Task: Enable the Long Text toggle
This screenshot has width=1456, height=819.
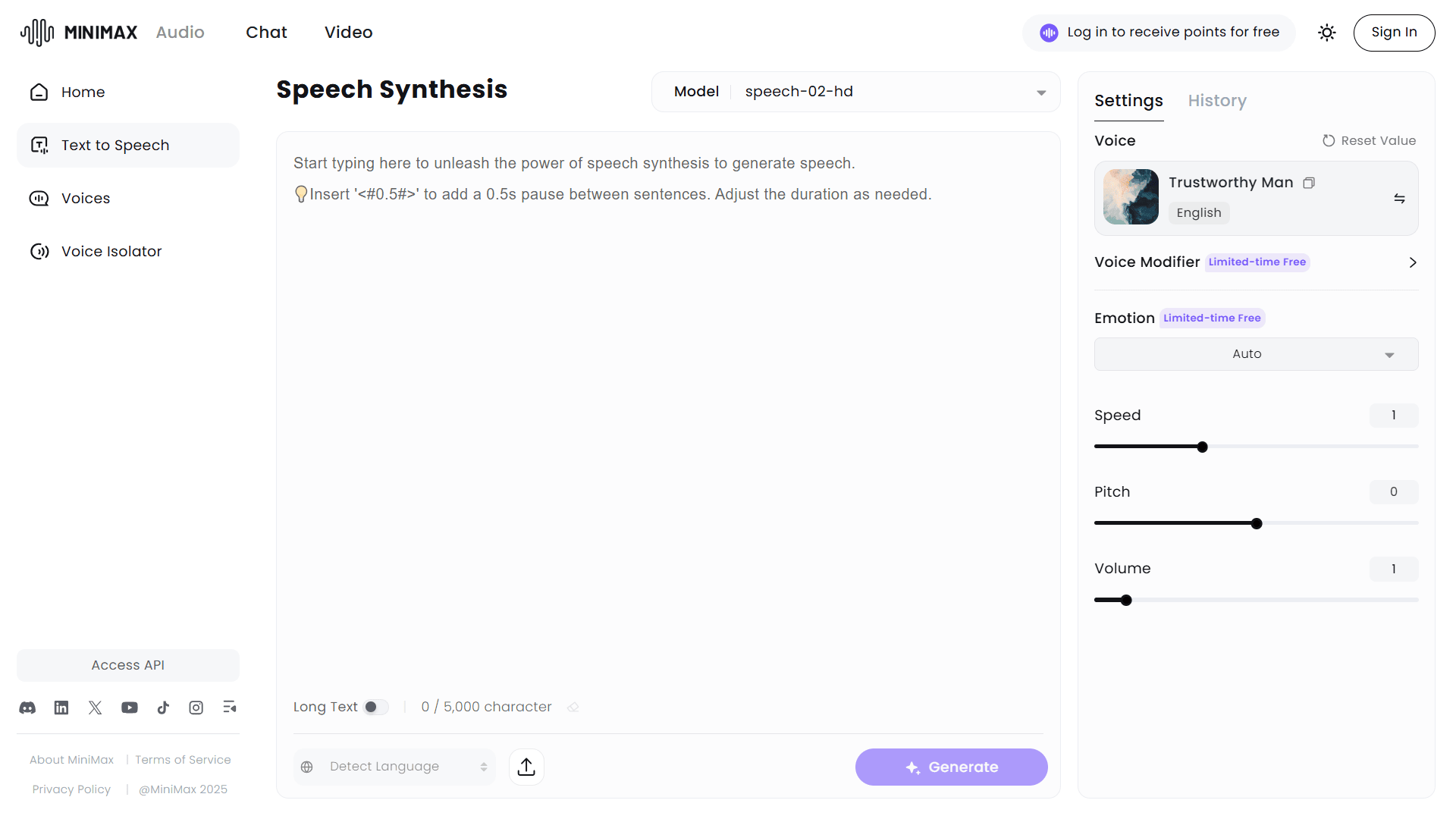Action: [375, 707]
